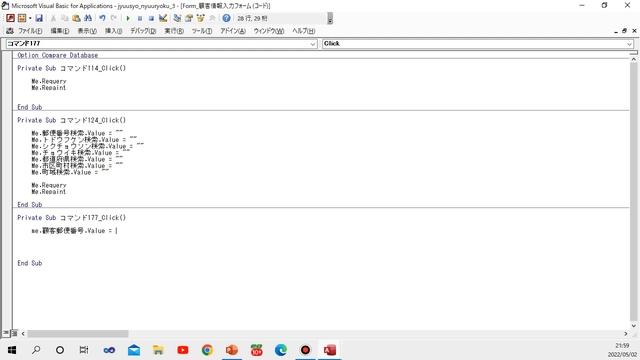The width and height of the screenshot is (640, 360).
Task: Open the Mail app on taskbar
Action: point(134,350)
